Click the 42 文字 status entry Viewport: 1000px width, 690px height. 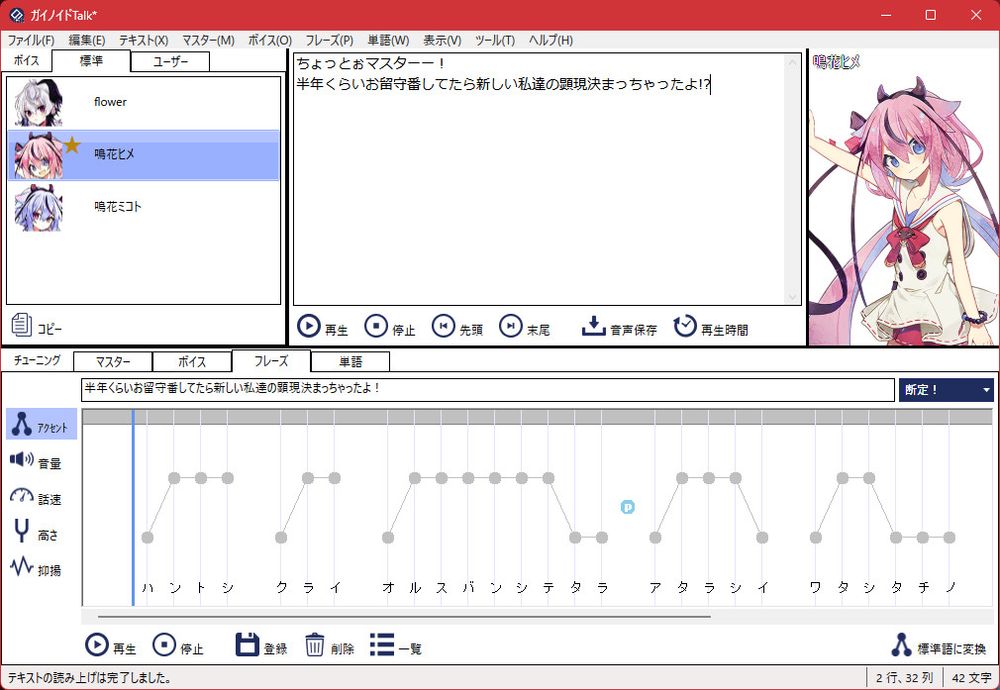coord(971,677)
